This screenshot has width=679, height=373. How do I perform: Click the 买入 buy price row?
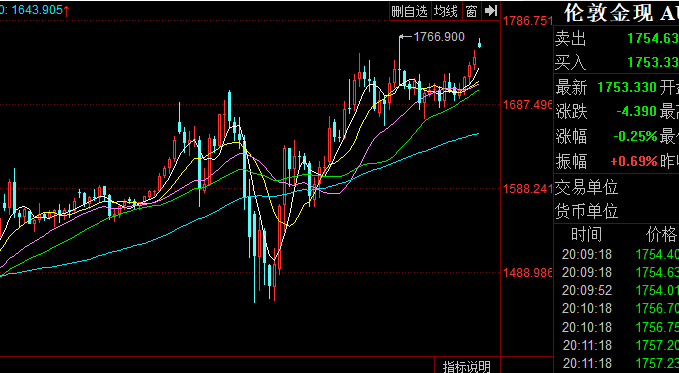(x=617, y=63)
